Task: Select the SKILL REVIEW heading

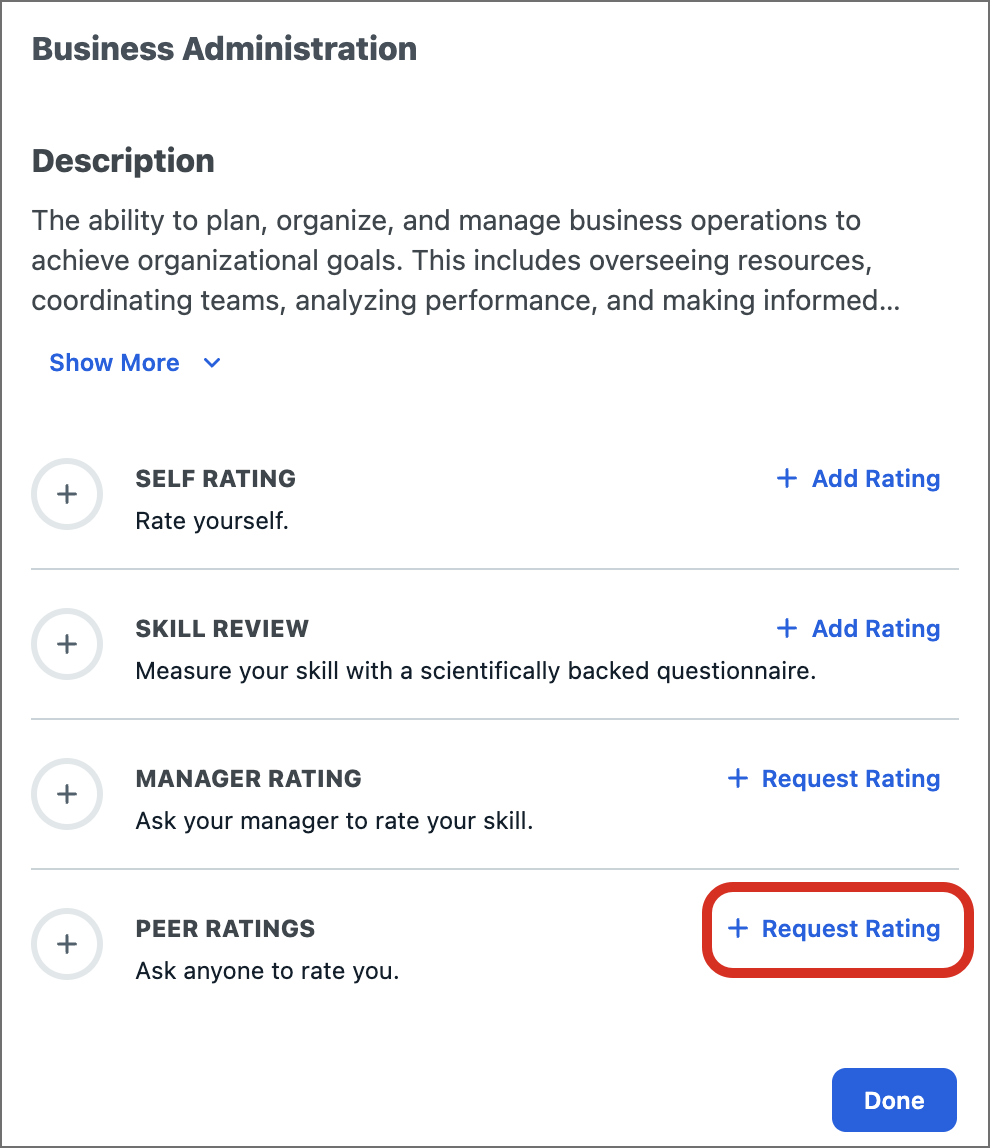Action: [x=222, y=629]
